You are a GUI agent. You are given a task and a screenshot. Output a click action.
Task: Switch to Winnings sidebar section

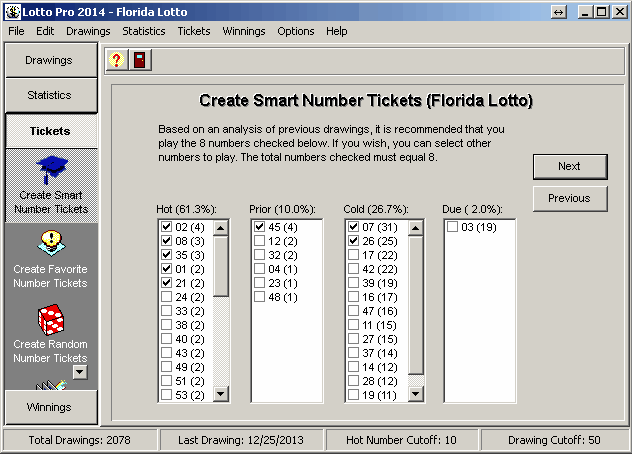click(51, 407)
